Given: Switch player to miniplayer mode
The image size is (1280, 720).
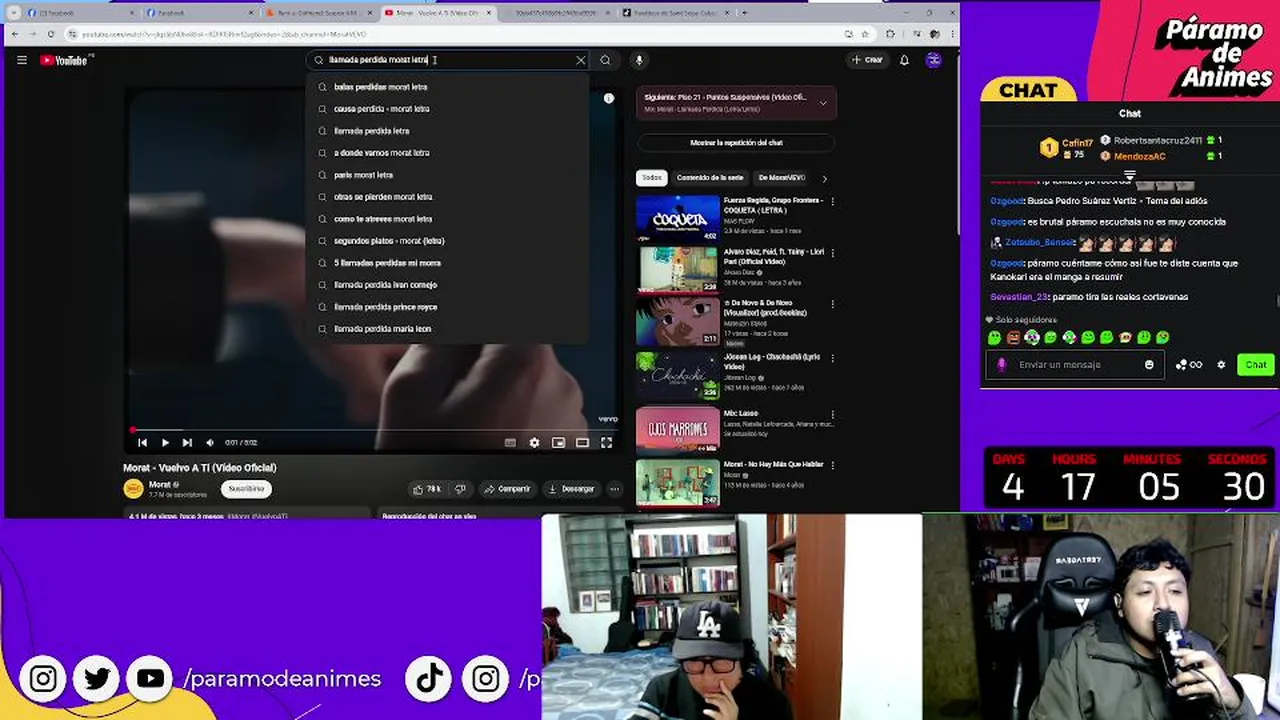Looking at the screenshot, I should (x=558, y=442).
